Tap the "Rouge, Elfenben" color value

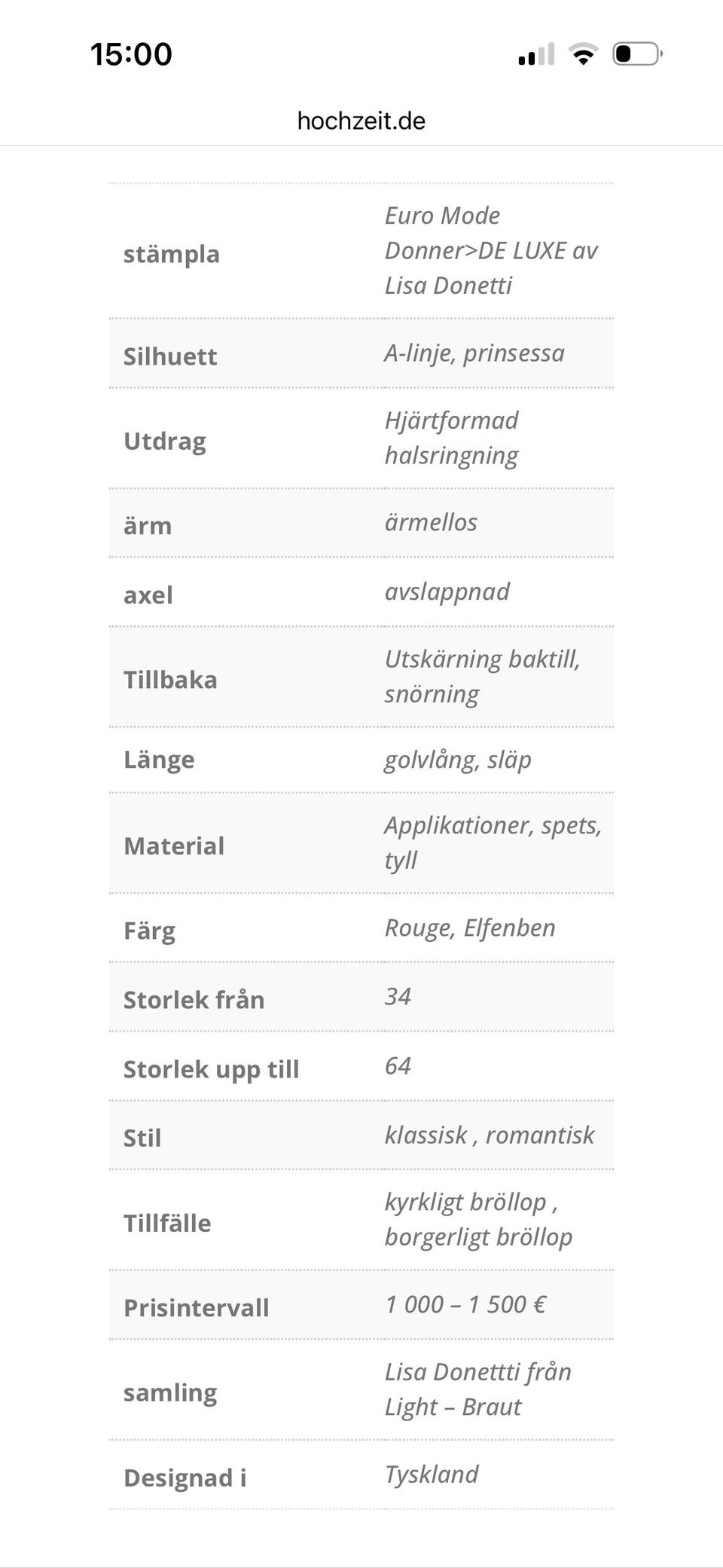point(470,928)
